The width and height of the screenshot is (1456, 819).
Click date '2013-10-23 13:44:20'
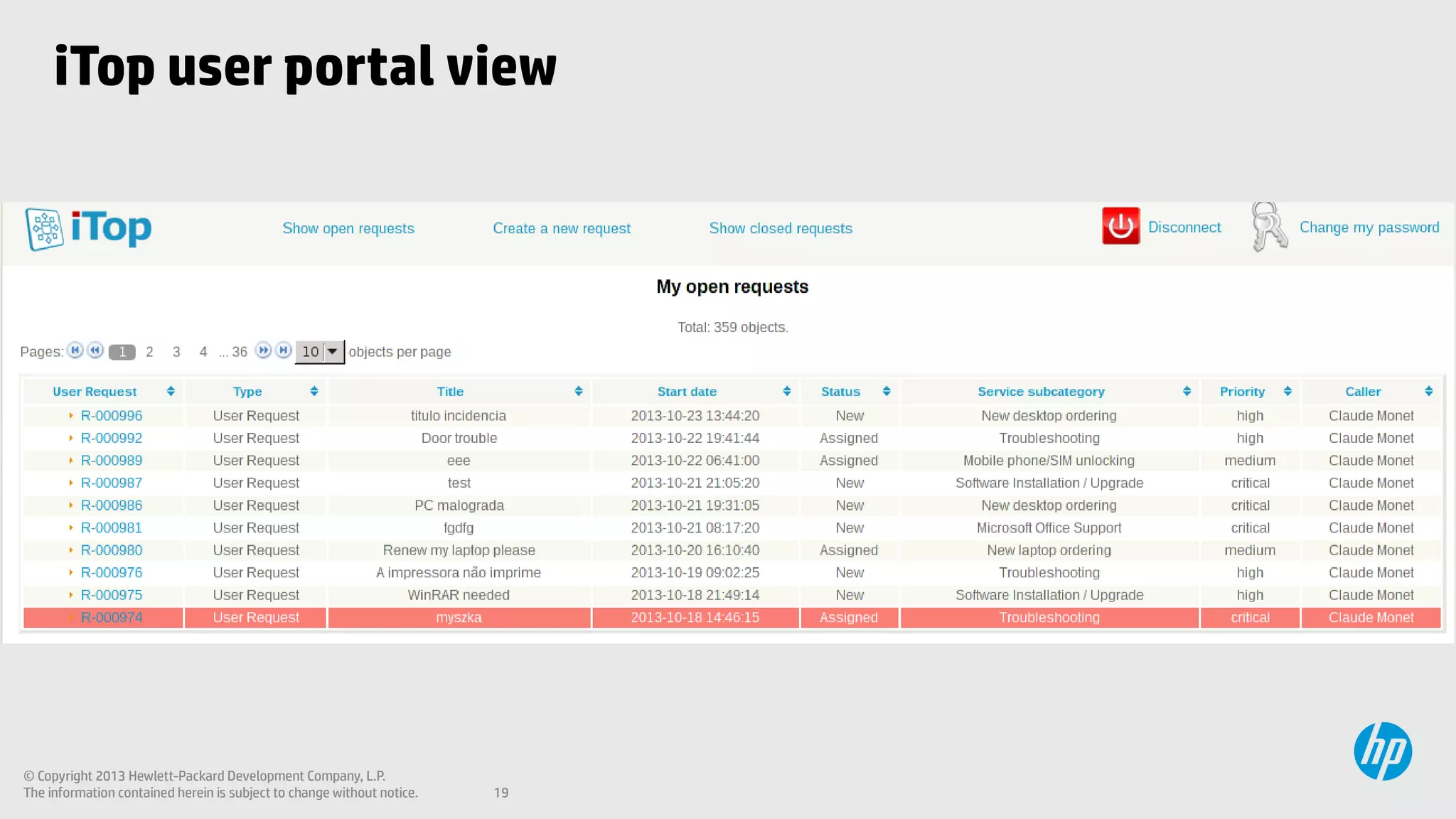(695, 416)
